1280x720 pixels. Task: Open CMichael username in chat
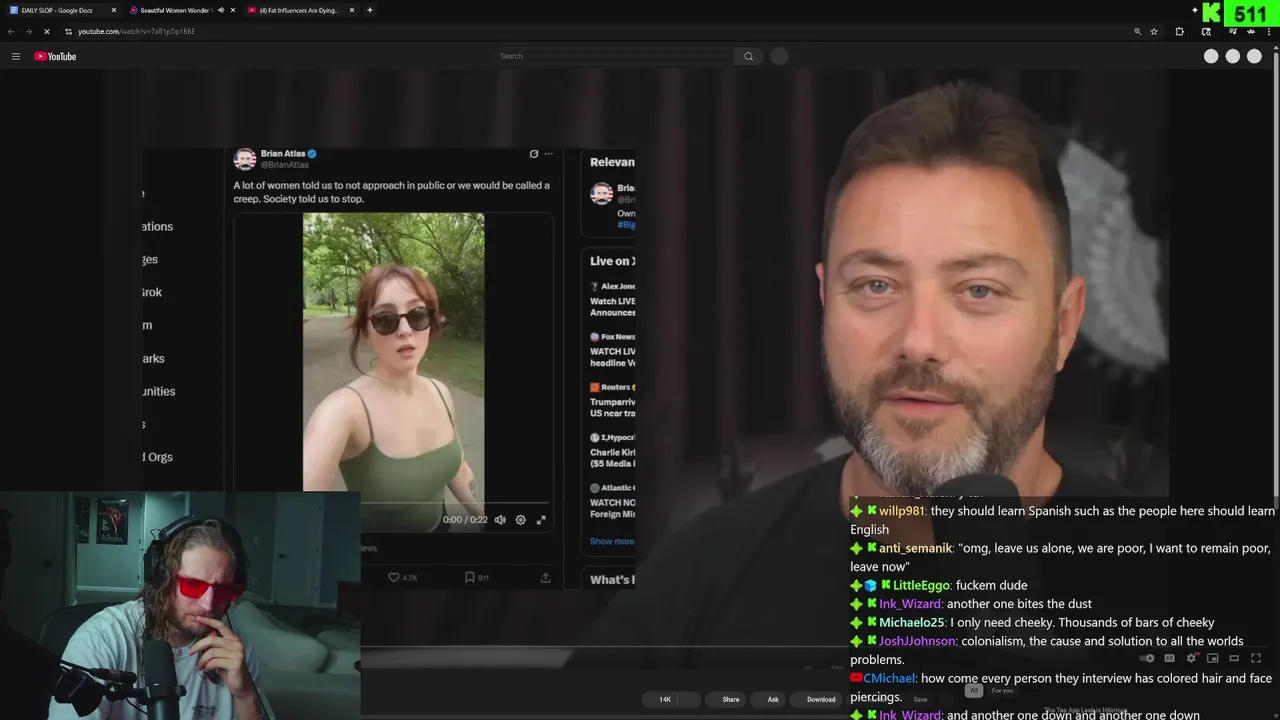889,678
